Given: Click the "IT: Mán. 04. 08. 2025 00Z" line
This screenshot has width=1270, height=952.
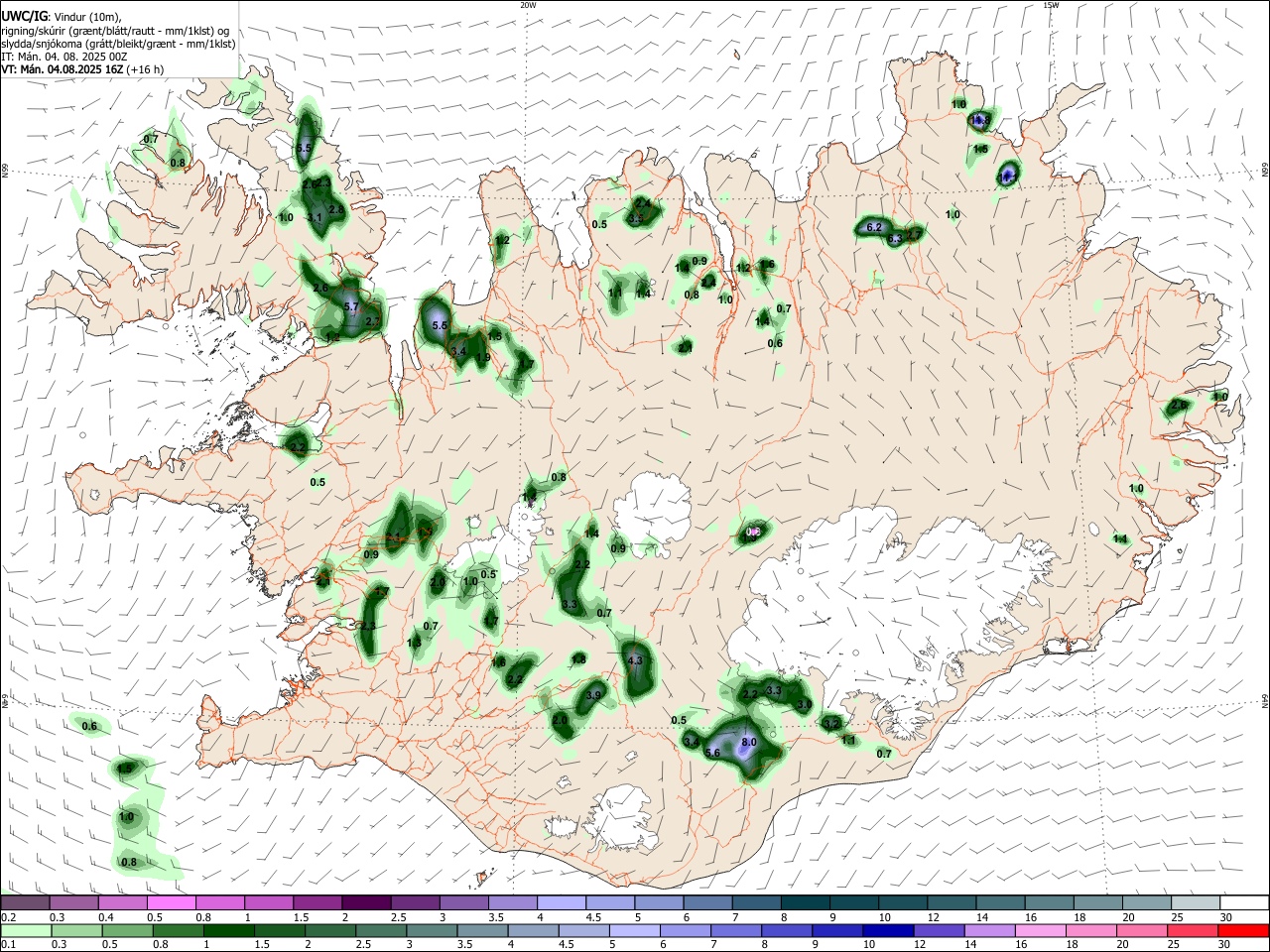Looking at the screenshot, I should pyautogui.click(x=64, y=57).
